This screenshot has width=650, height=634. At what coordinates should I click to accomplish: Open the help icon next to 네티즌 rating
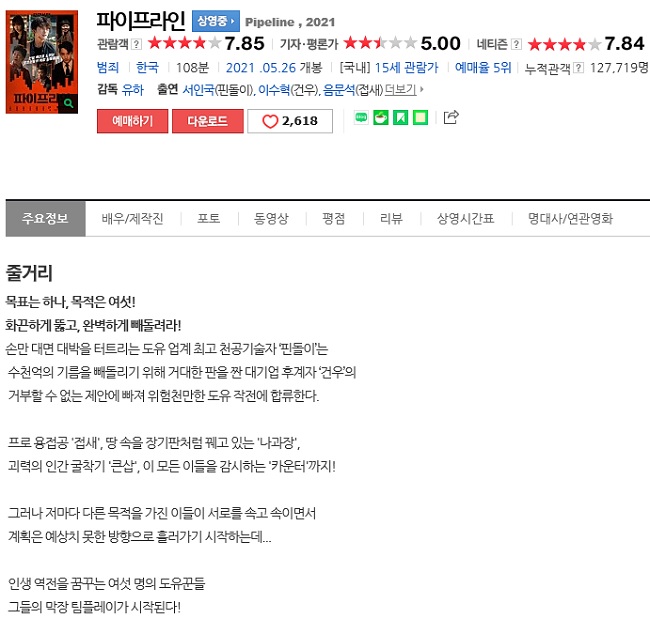pos(516,44)
